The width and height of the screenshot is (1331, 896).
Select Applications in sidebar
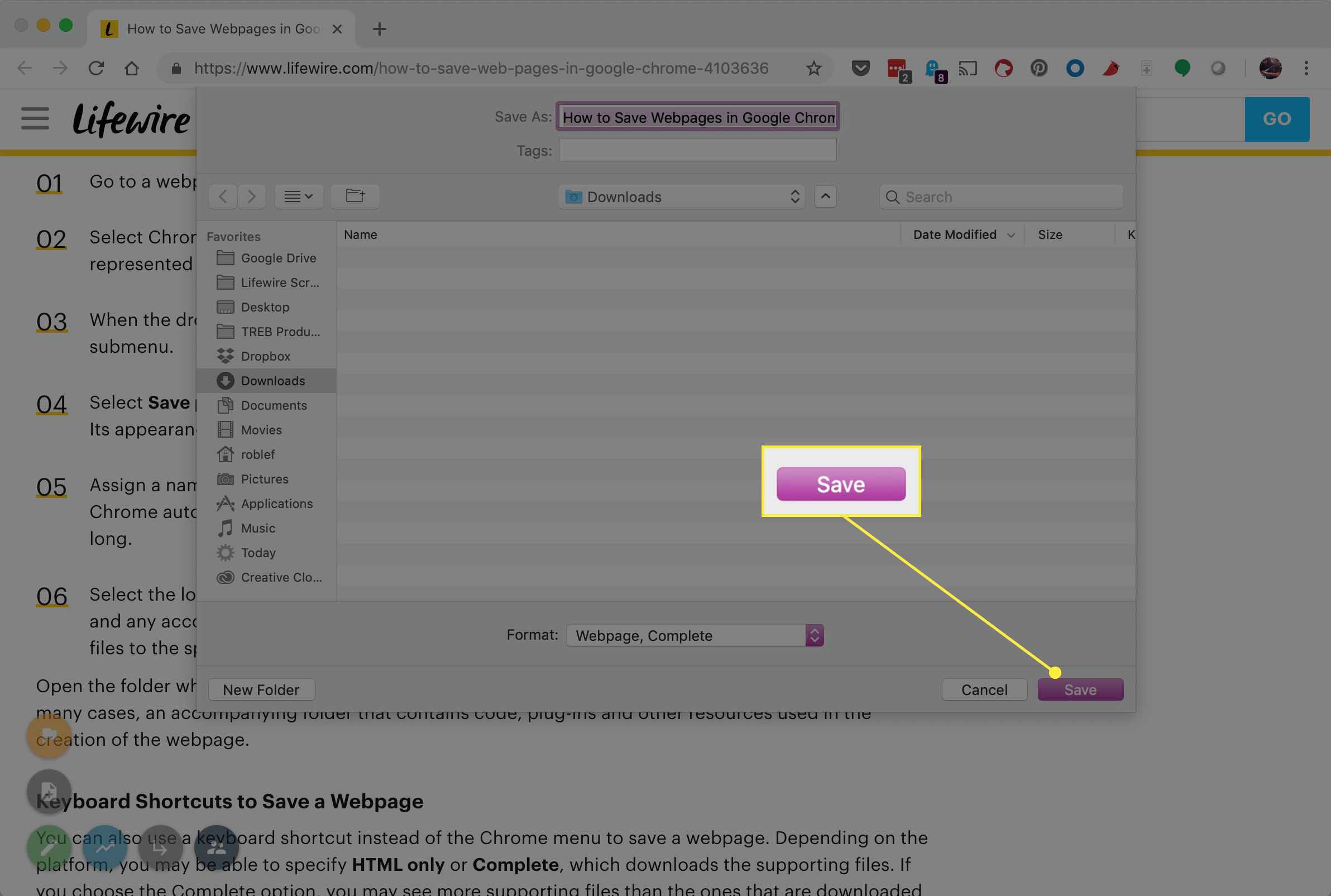pyautogui.click(x=266, y=504)
